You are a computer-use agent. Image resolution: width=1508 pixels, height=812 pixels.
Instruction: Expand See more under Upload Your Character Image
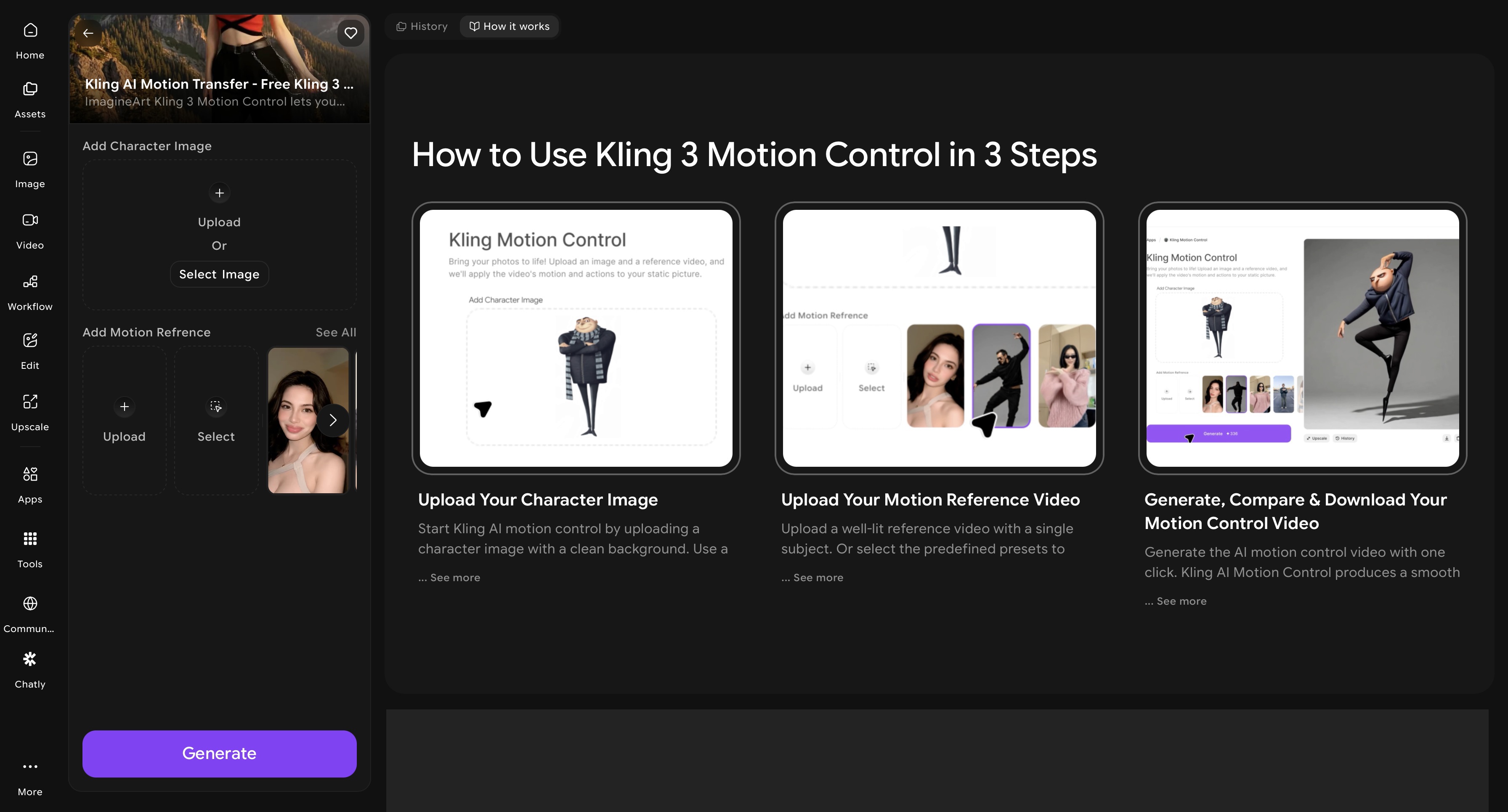(x=455, y=577)
